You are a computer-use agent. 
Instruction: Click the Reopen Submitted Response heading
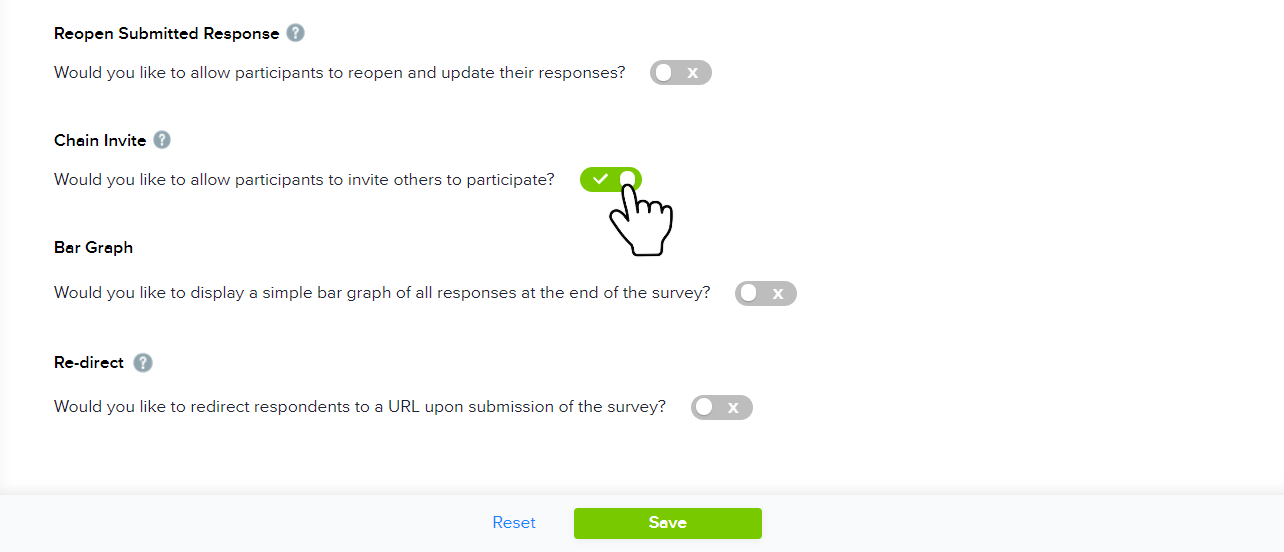166,34
